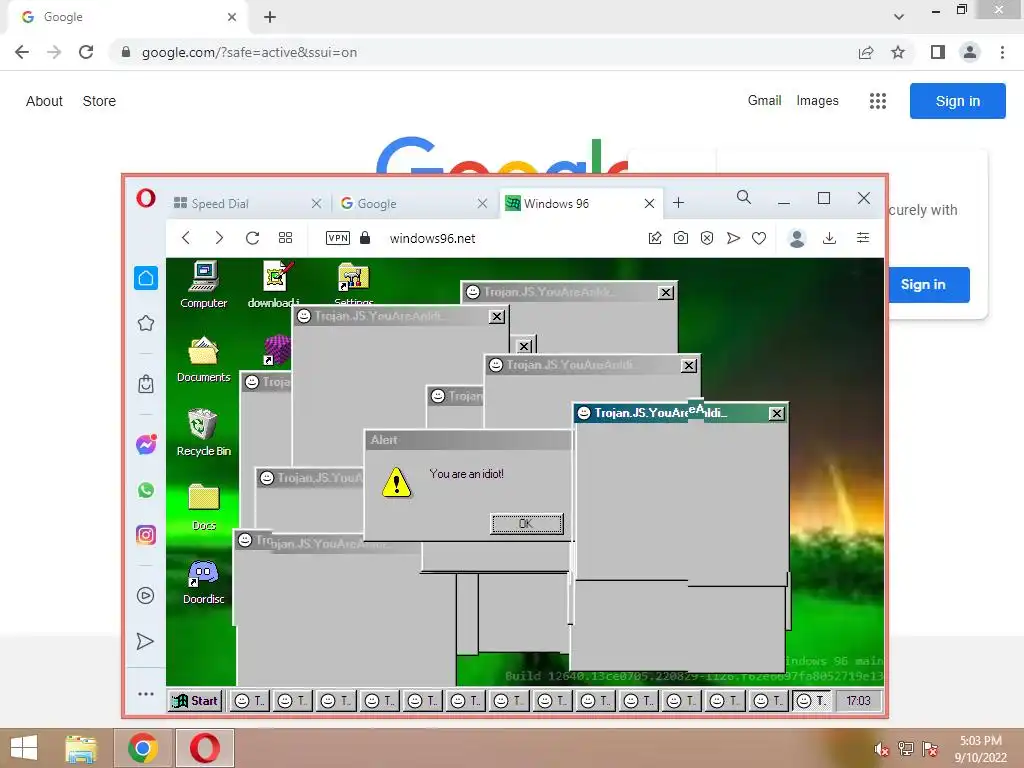Open a new tab in Opera
This screenshot has height=768, width=1024.
(679, 203)
